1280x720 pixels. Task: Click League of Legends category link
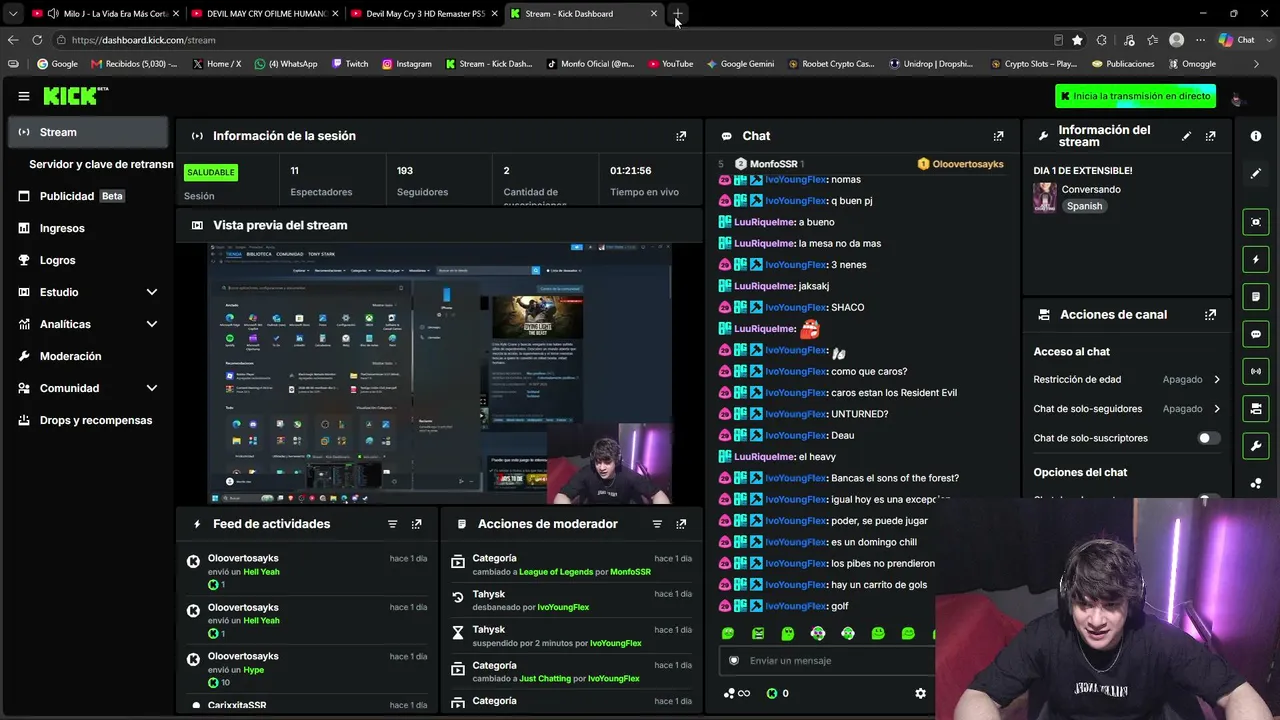(x=556, y=572)
